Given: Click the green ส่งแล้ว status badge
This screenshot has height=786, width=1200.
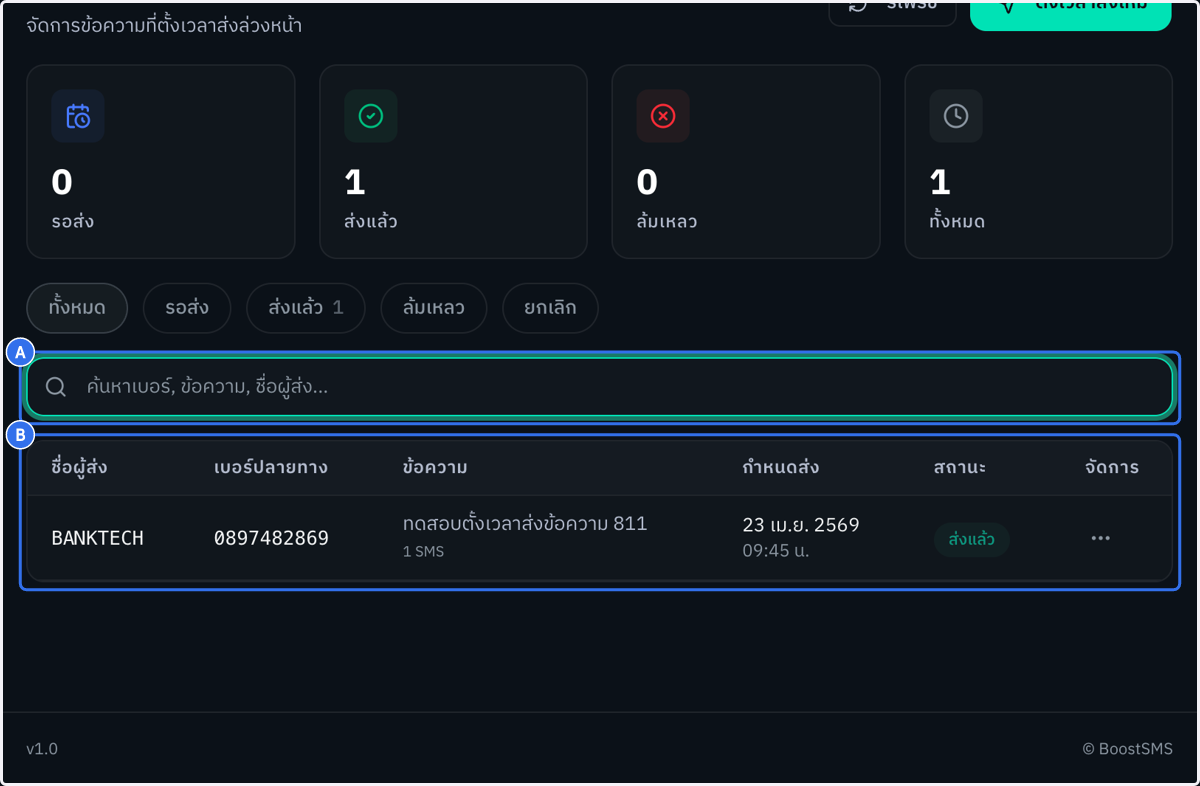Looking at the screenshot, I should point(972,539).
